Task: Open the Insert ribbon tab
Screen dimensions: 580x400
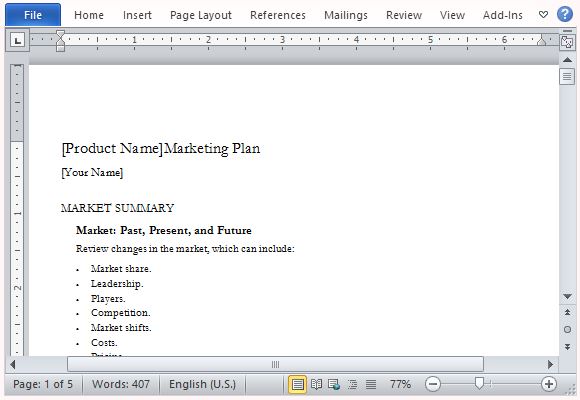Action: click(137, 15)
